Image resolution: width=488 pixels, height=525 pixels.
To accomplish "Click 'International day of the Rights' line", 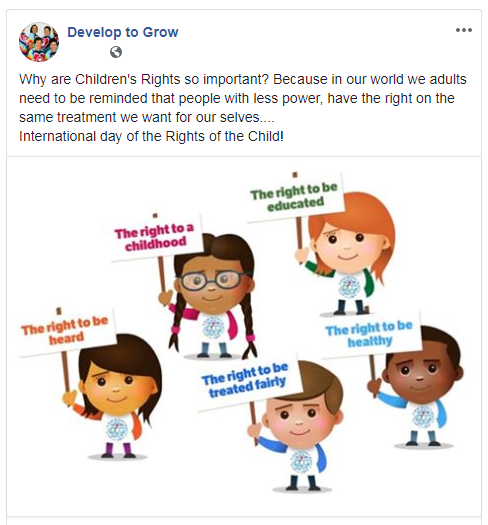I will click(151, 137).
